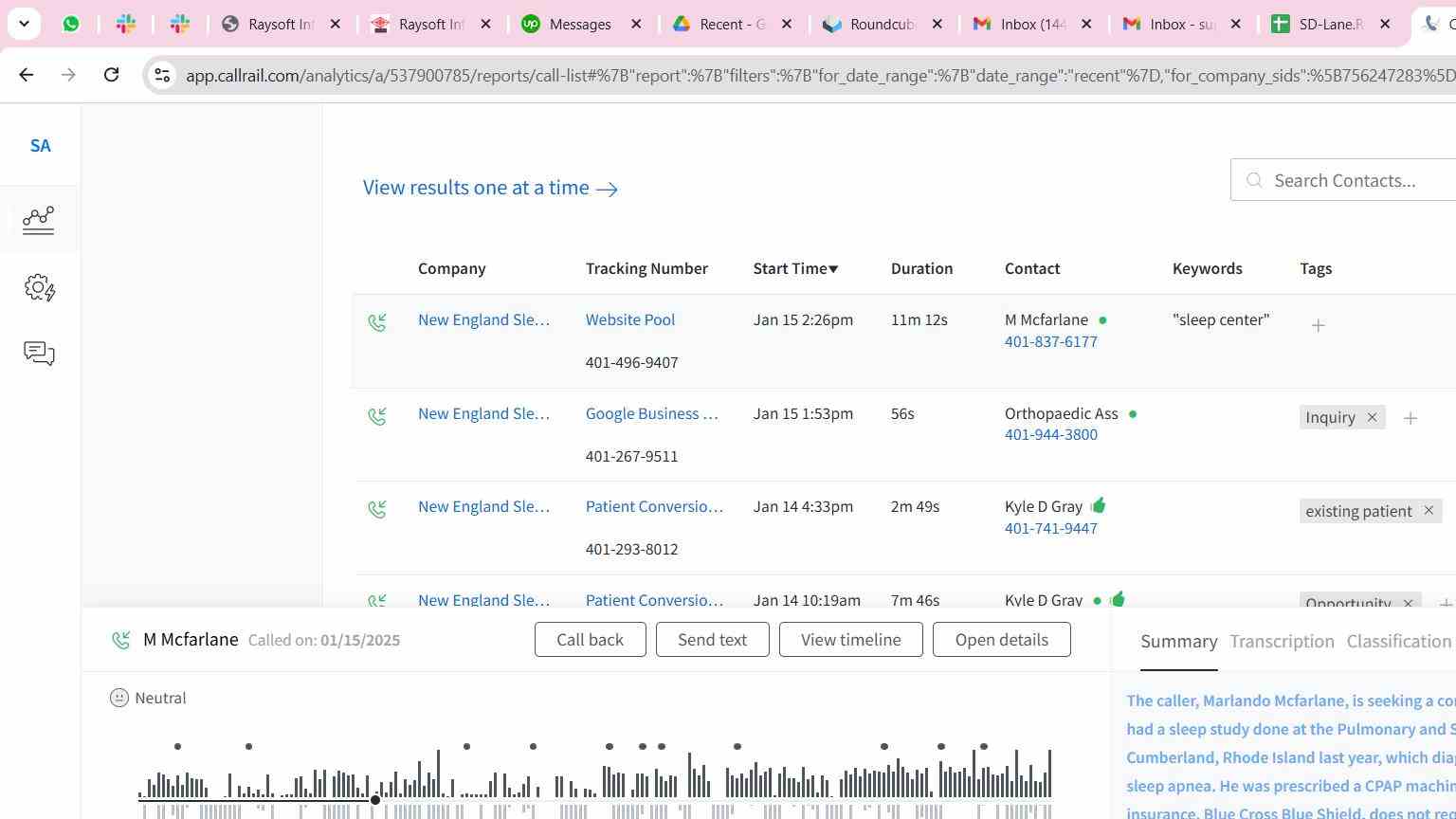Click the Company column header
Screen dimensions: 1456x819
pyautogui.click(x=451, y=268)
